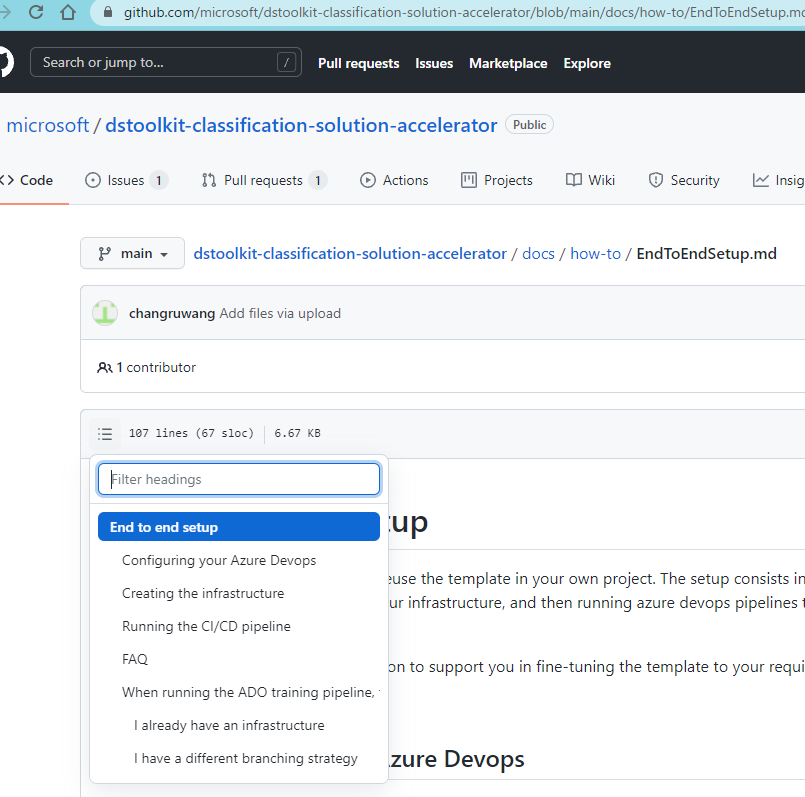Open the 'Add files via upload' commit
This screenshot has width=805, height=797.
pos(280,314)
